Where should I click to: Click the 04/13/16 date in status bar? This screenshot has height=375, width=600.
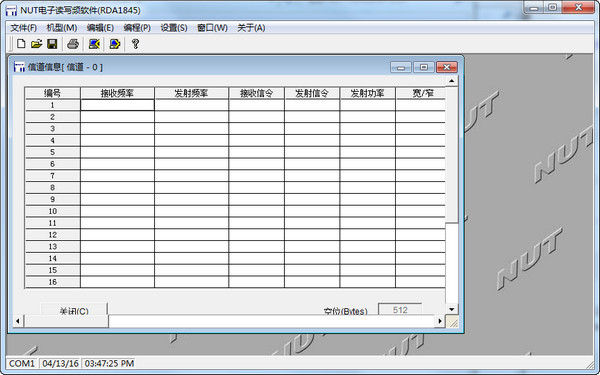click(x=60, y=363)
